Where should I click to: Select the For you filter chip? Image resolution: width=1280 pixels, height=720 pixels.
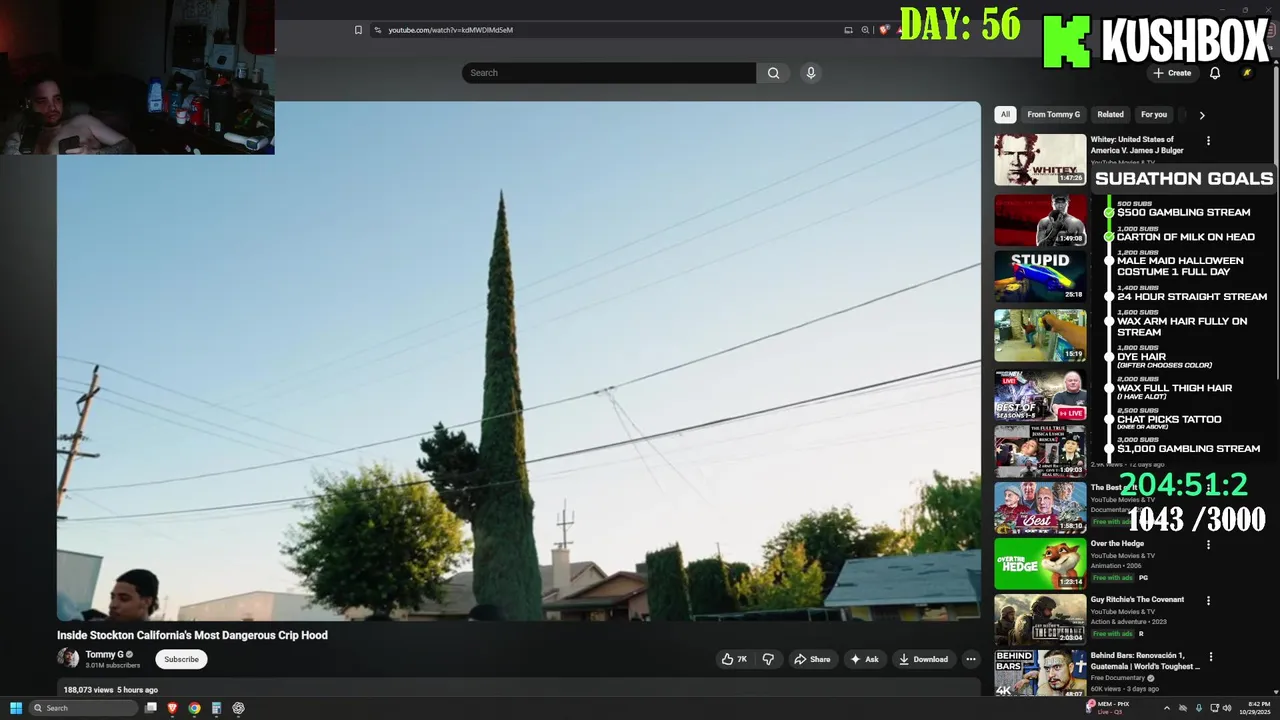(x=1154, y=114)
